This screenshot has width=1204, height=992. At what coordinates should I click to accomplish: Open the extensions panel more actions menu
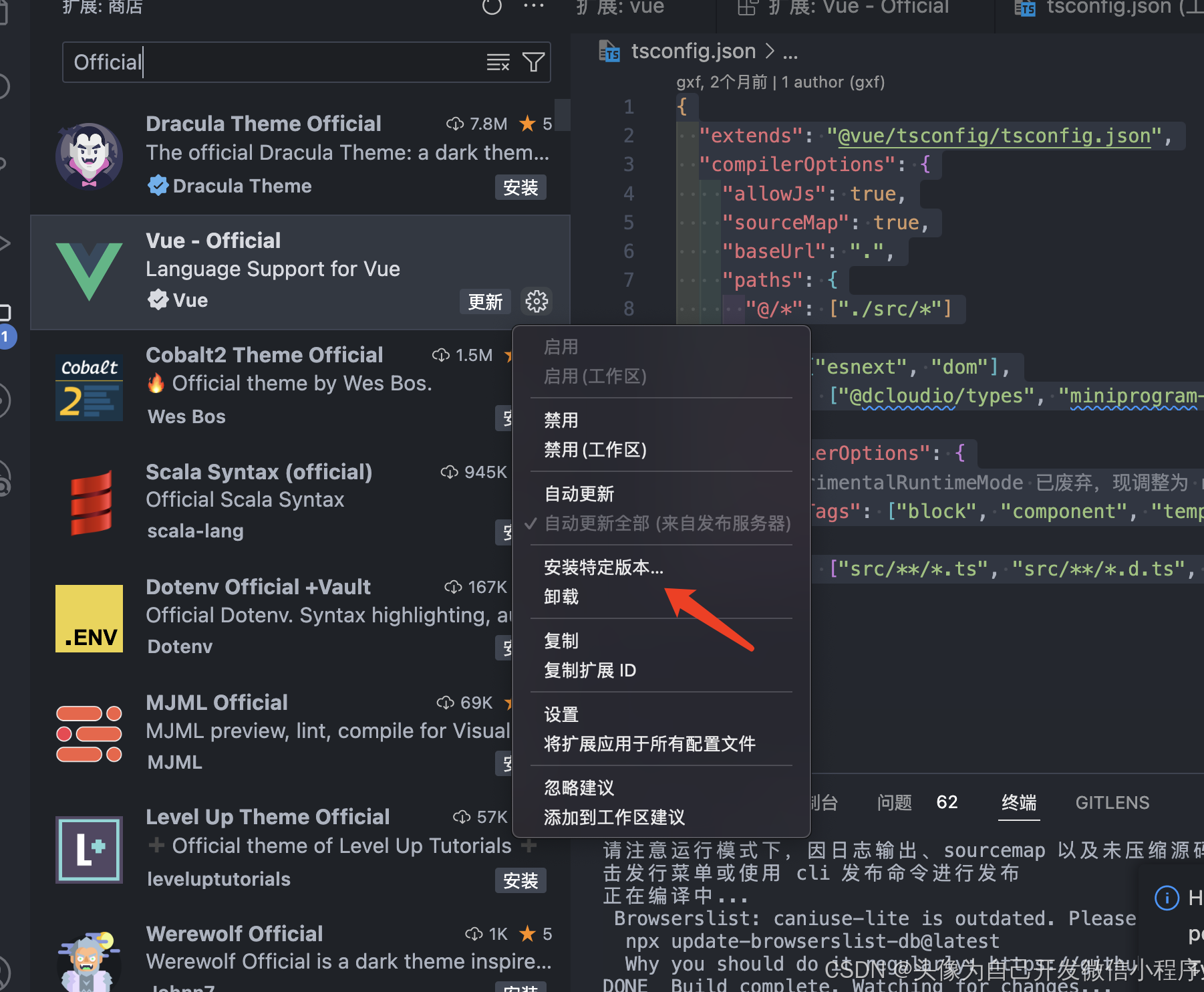click(533, 7)
